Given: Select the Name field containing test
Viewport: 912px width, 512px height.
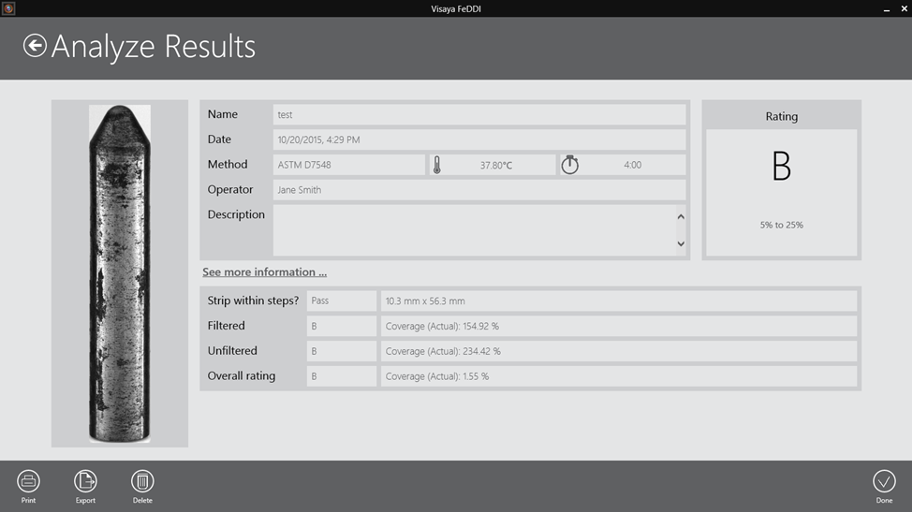Looking at the screenshot, I should coord(479,115).
